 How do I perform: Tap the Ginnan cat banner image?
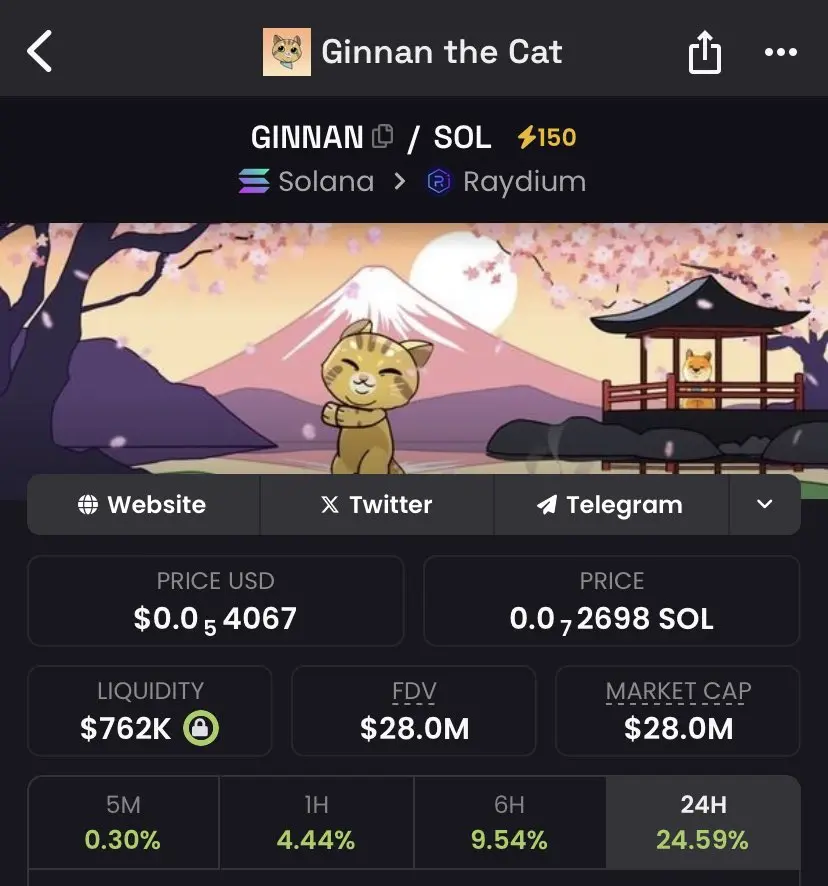point(414,349)
